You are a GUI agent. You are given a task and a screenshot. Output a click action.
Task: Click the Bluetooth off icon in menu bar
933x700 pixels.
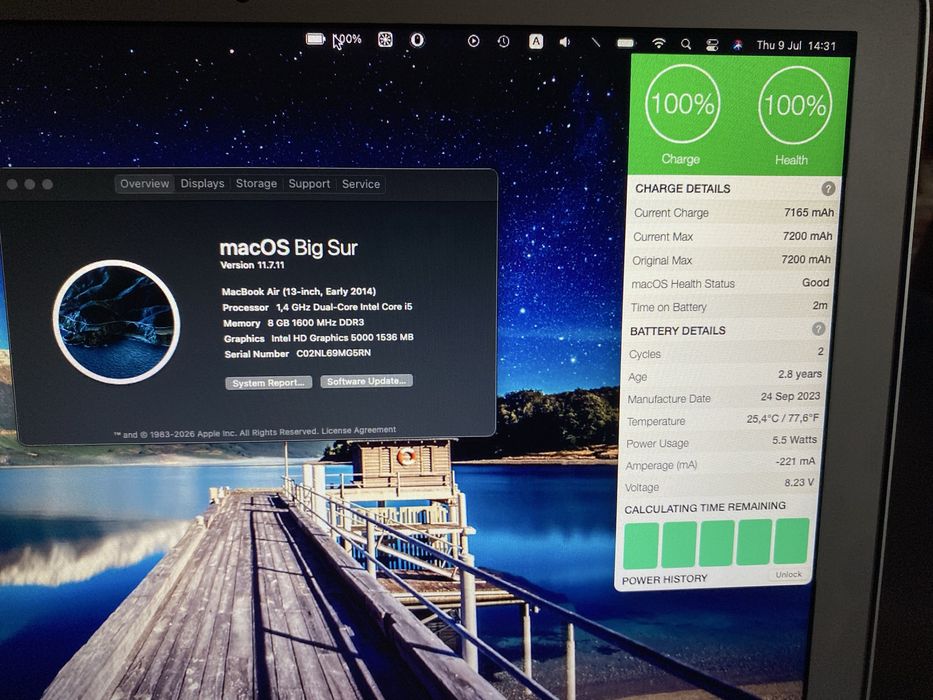point(595,42)
